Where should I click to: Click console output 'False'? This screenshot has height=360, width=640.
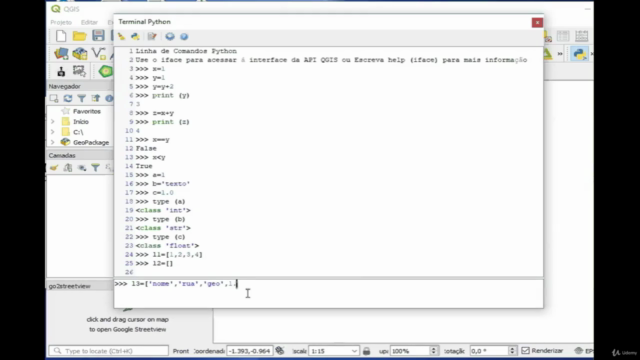[146, 149]
